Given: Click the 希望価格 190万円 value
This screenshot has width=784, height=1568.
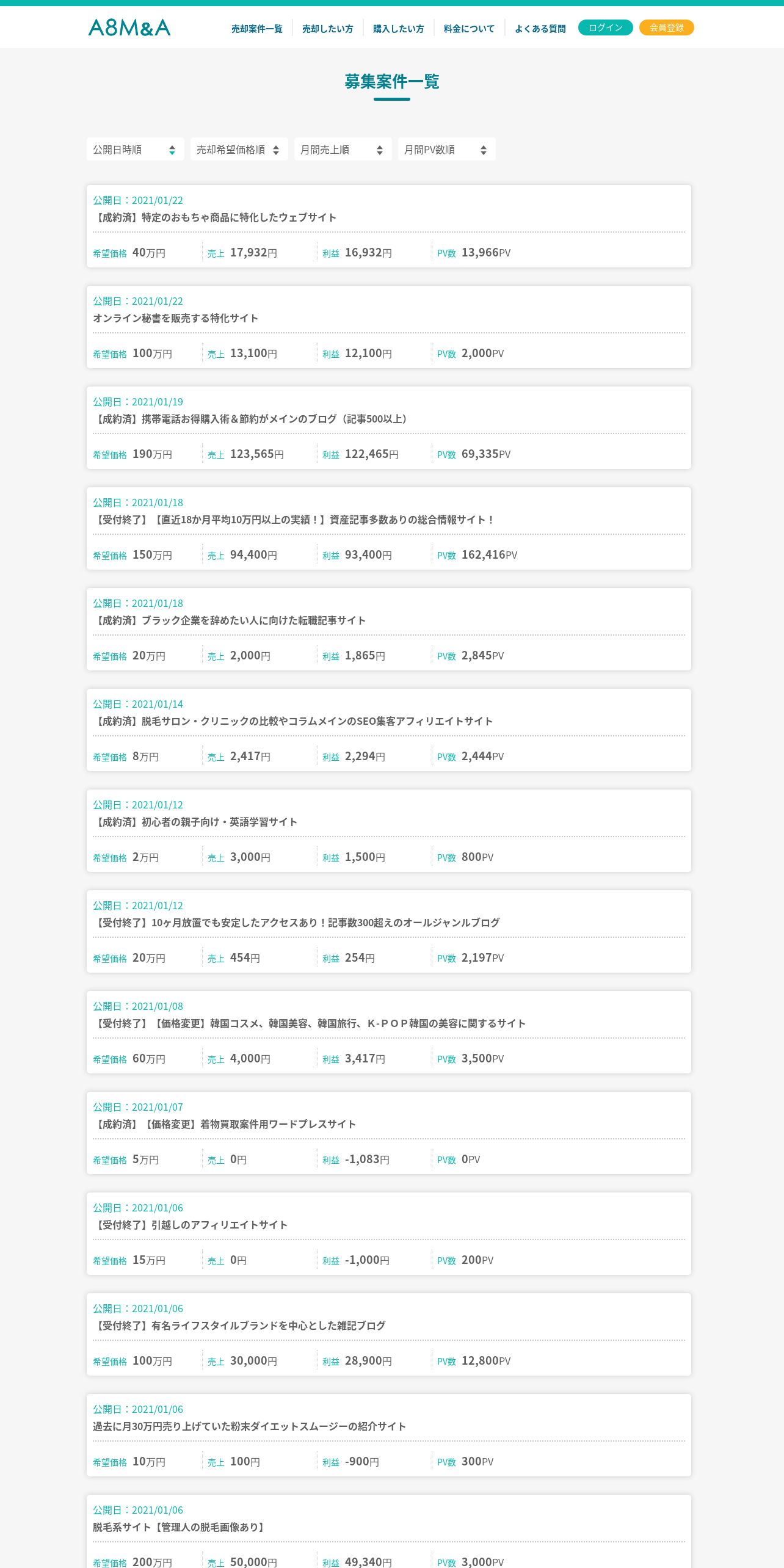Looking at the screenshot, I should pos(152,454).
